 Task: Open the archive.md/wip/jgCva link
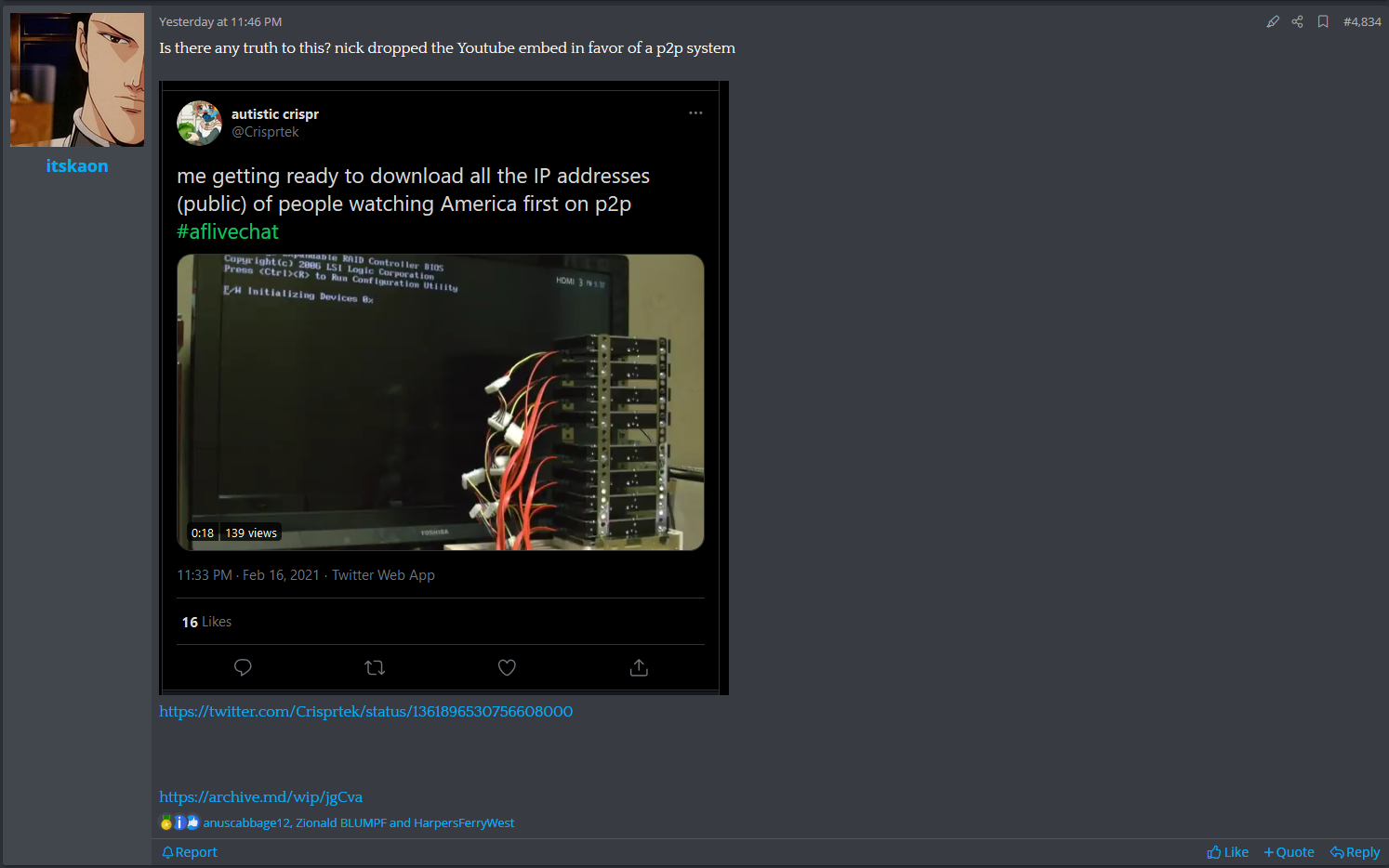pyautogui.click(x=260, y=796)
